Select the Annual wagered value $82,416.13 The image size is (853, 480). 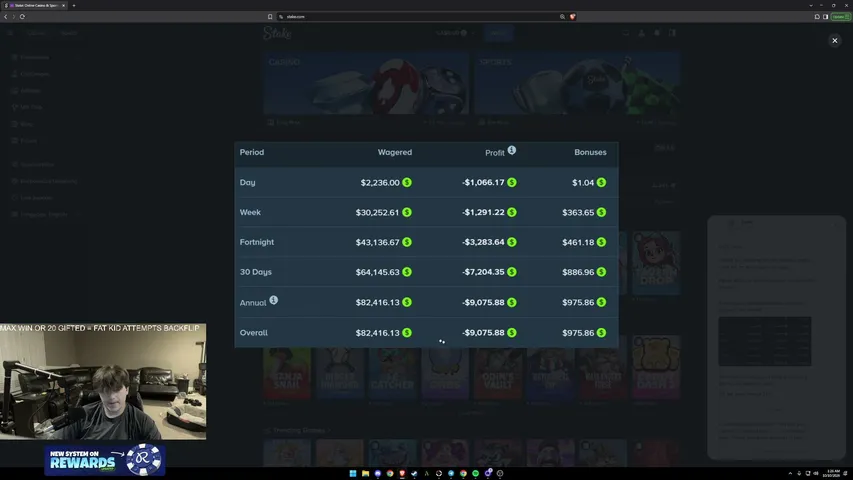(378, 302)
